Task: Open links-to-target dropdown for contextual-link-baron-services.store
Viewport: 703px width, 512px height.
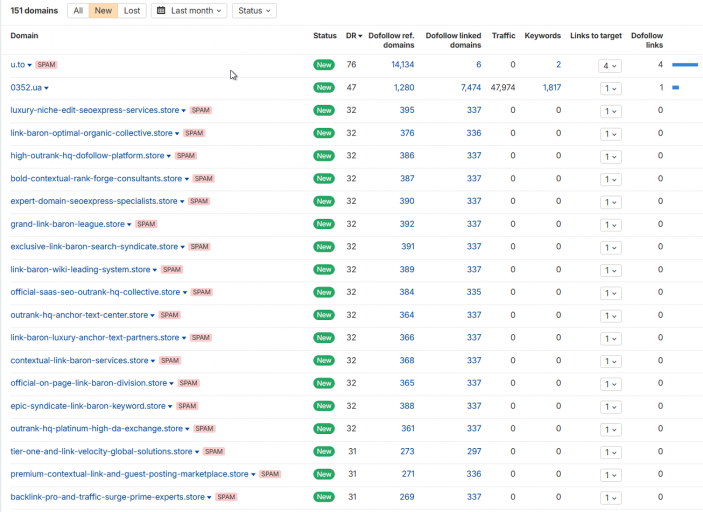Action: click(611, 361)
